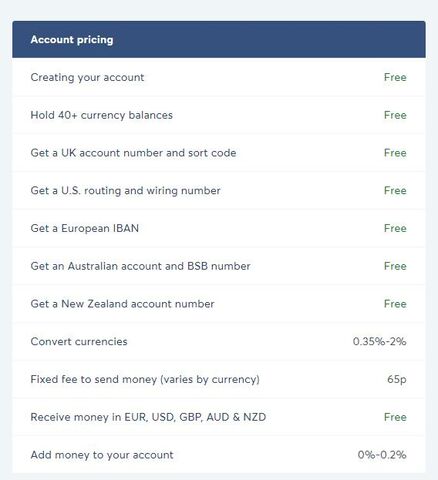This screenshot has width=438, height=480.
Task: Select Add money to your account row
Action: pos(219,455)
